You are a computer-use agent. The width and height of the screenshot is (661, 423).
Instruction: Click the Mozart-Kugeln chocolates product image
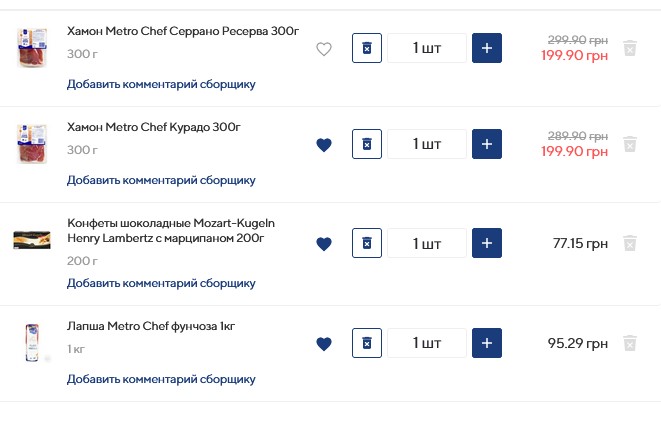(32, 240)
